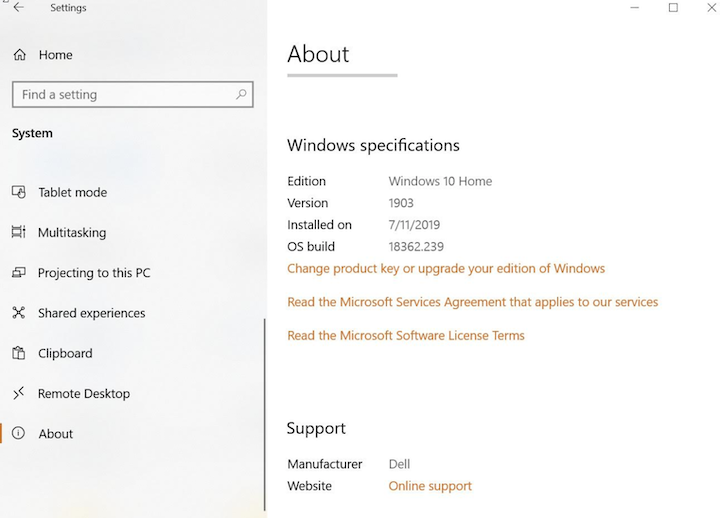Click the Tablet mode icon
Image resolution: width=720 pixels, height=518 pixels.
tap(18, 192)
